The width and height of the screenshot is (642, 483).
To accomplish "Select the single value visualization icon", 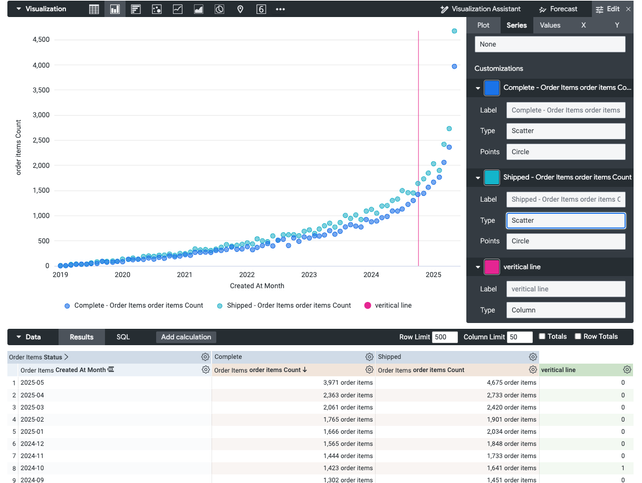I will click(x=261, y=9).
